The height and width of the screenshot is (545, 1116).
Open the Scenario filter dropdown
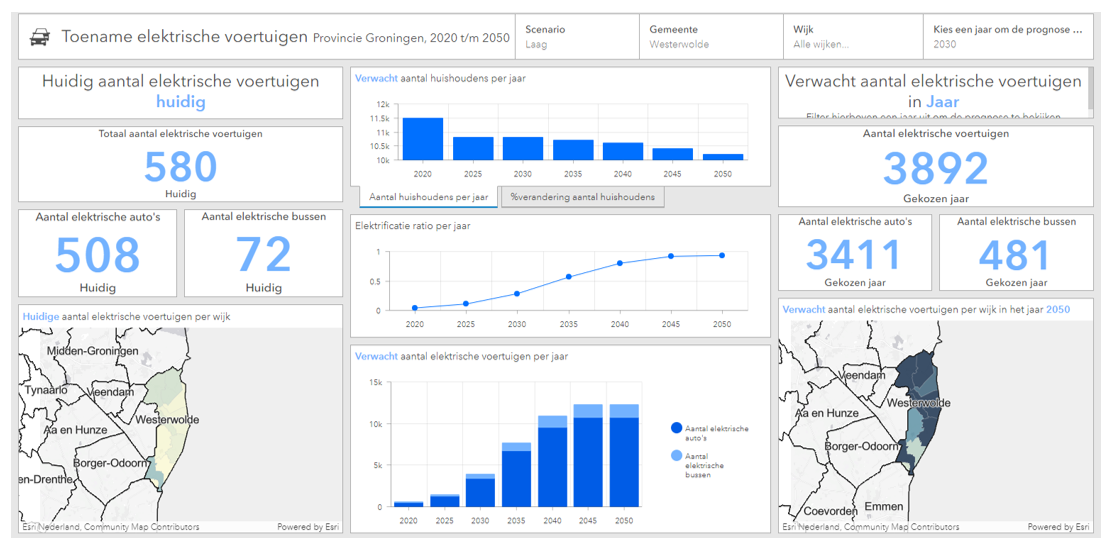point(578,37)
